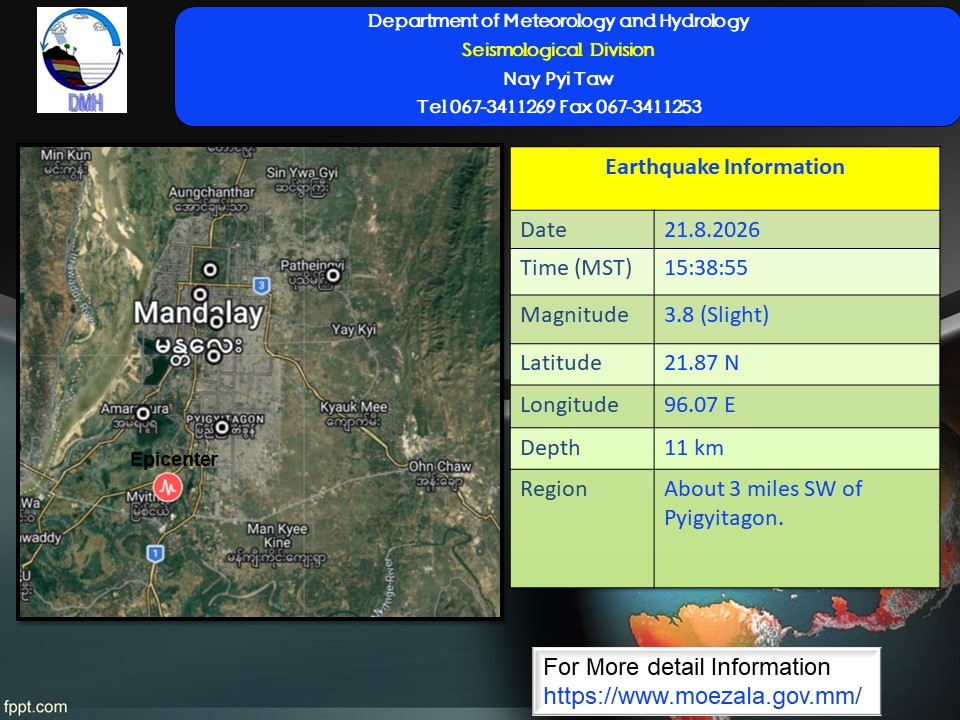
Task: Click the Sin Ywa Gyi map label
Action: tap(302, 173)
